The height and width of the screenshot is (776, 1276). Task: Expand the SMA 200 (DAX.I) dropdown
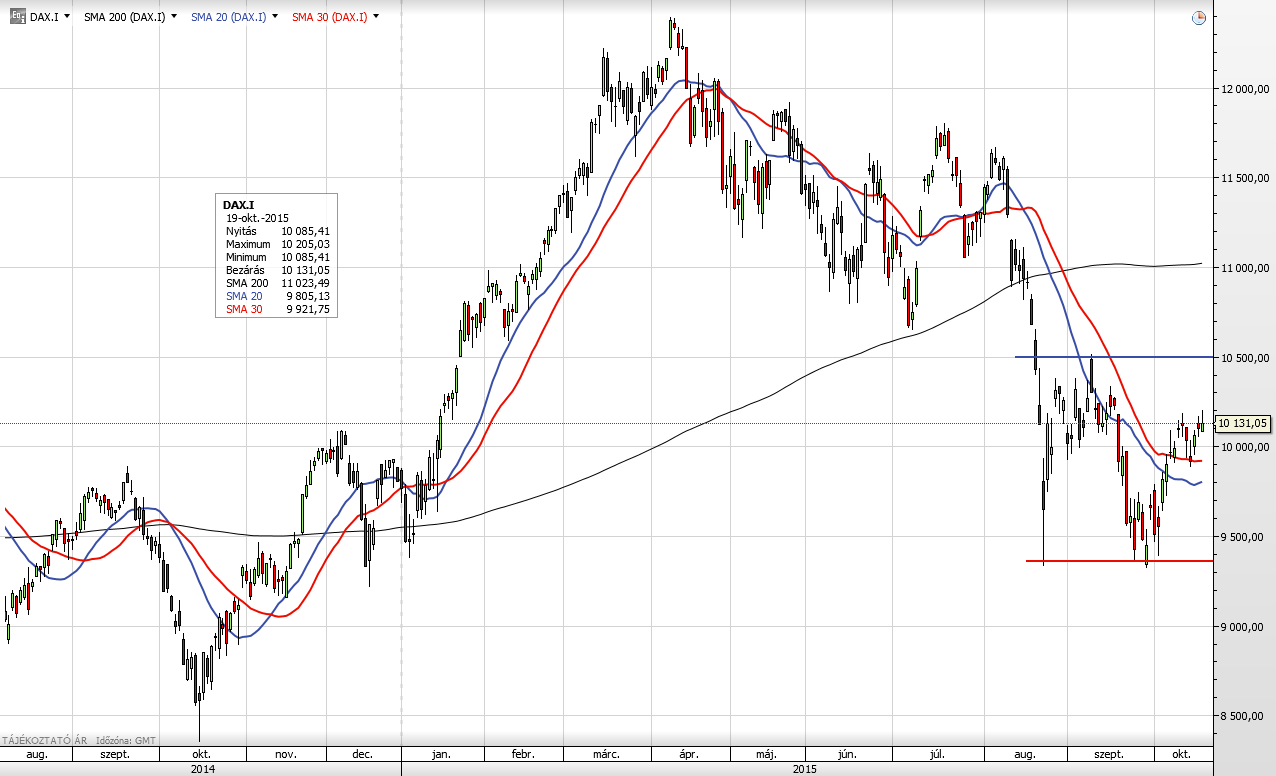pos(174,17)
